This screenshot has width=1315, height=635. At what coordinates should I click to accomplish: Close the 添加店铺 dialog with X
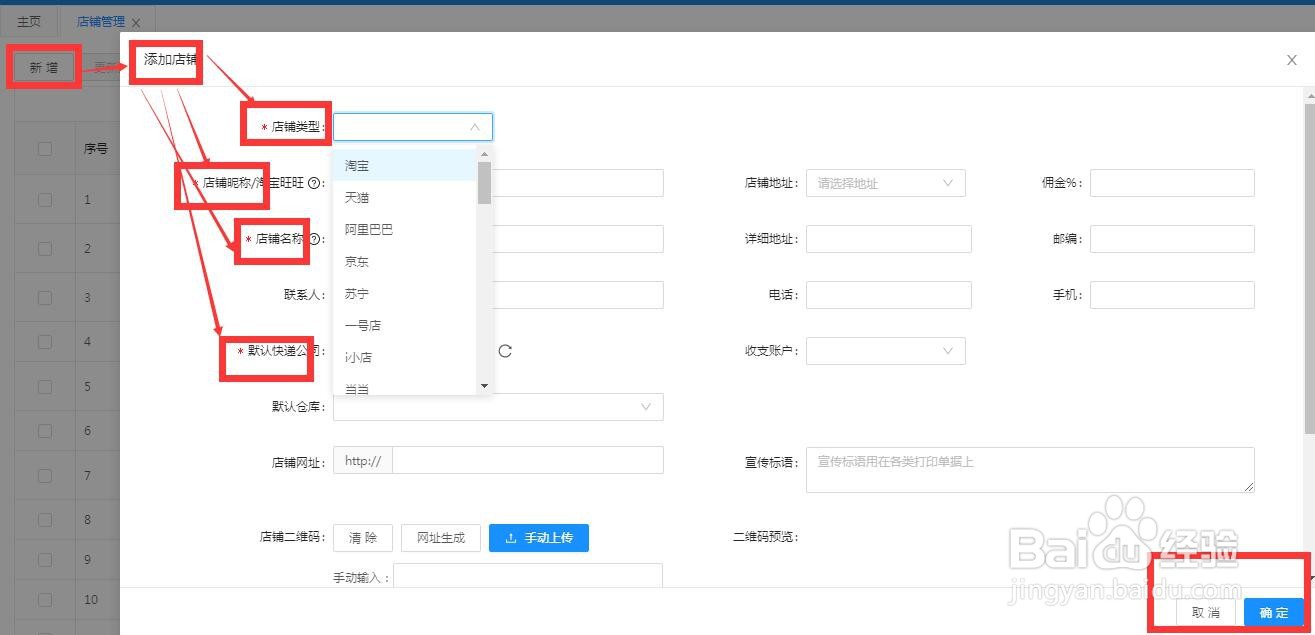1292,60
